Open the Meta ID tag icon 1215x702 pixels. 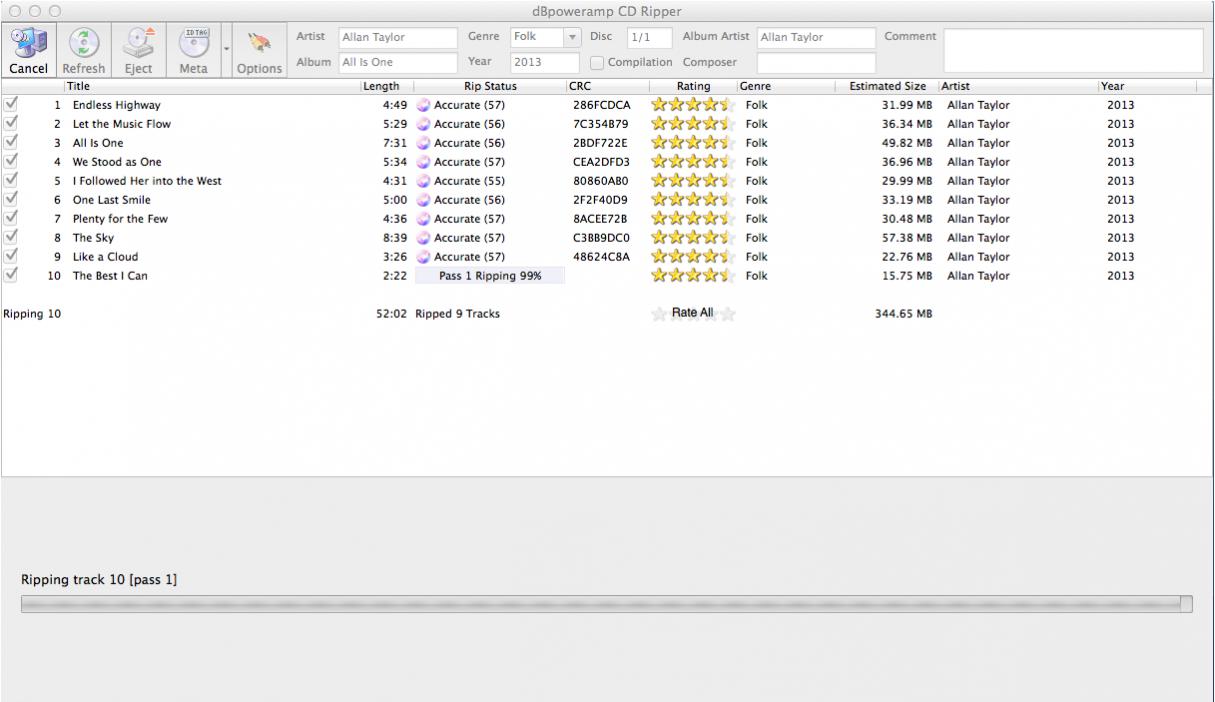coord(193,44)
